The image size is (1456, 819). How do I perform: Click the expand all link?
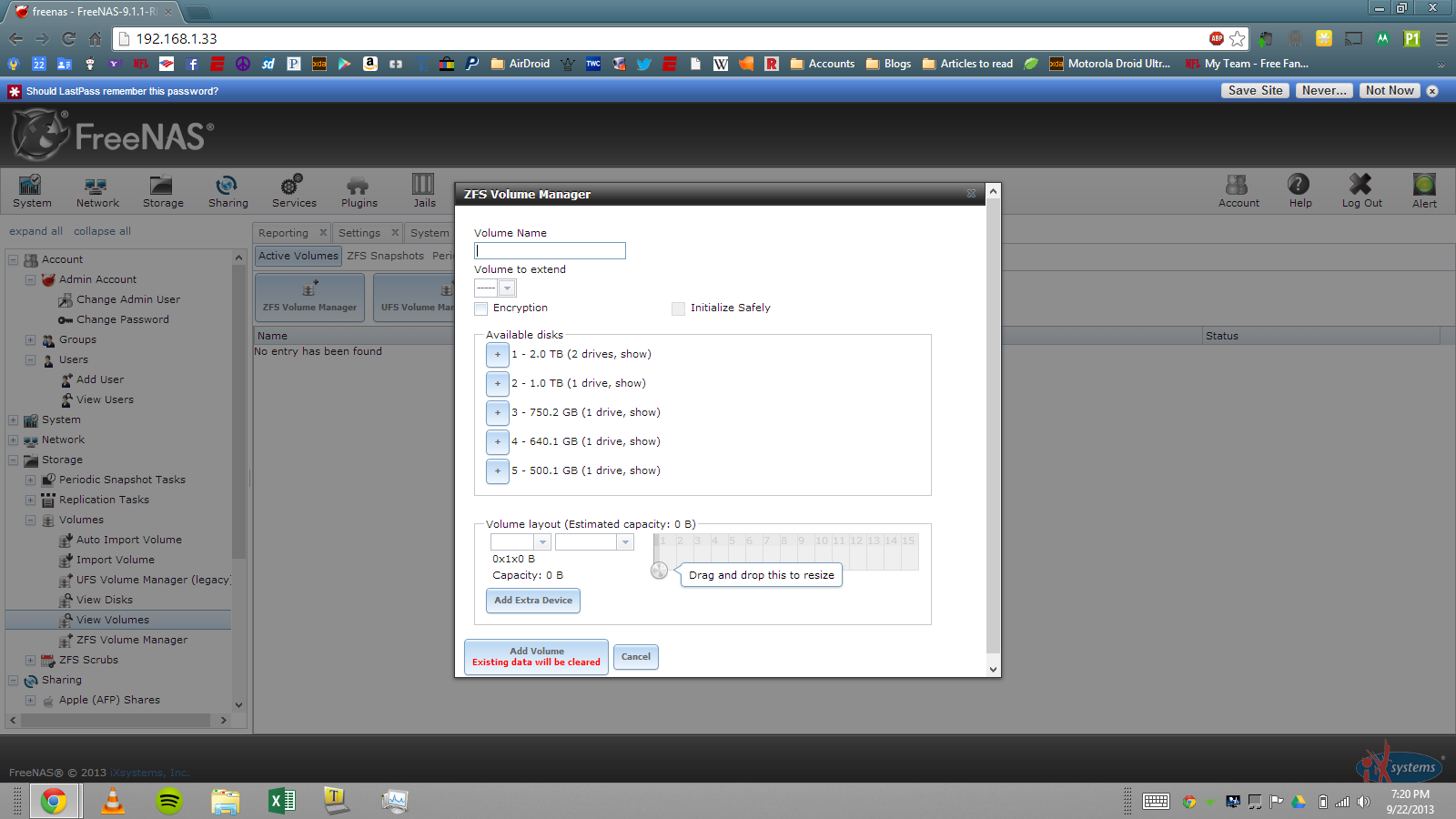tap(35, 231)
